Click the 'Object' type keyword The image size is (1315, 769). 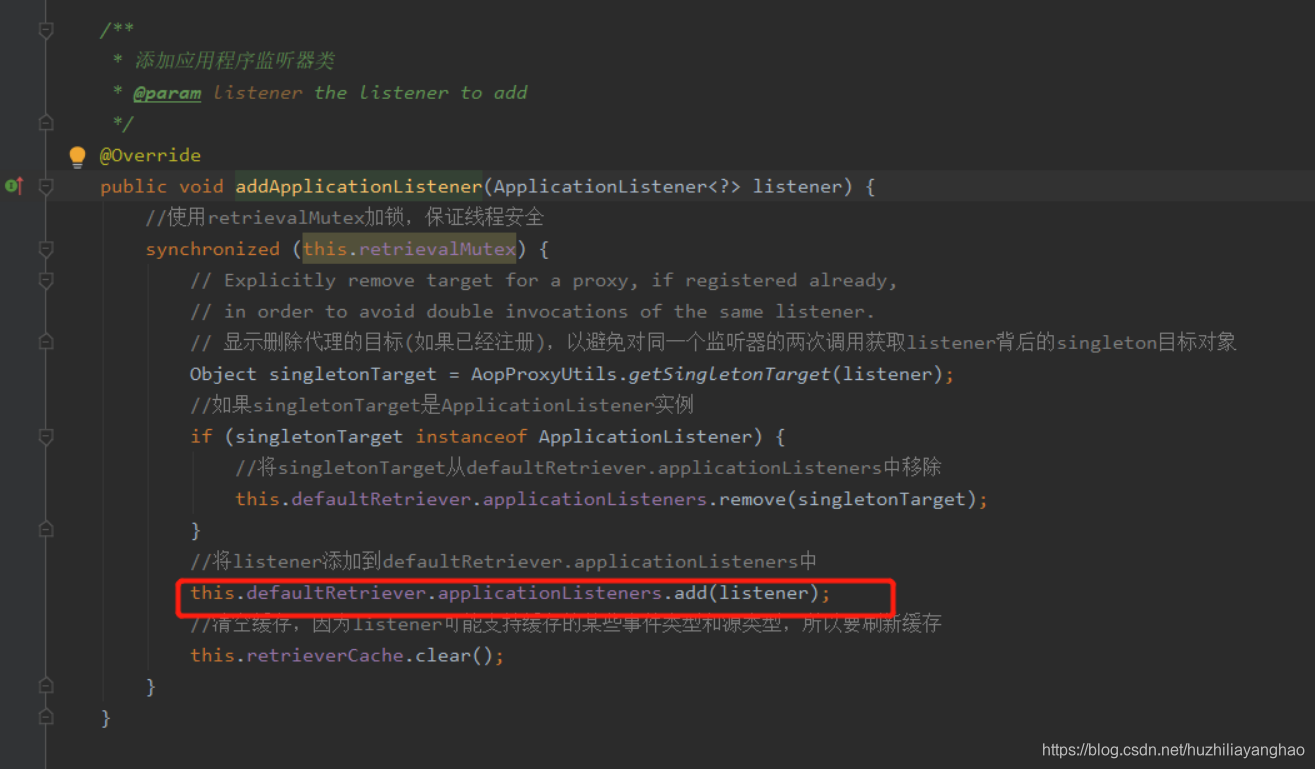[224, 374]
